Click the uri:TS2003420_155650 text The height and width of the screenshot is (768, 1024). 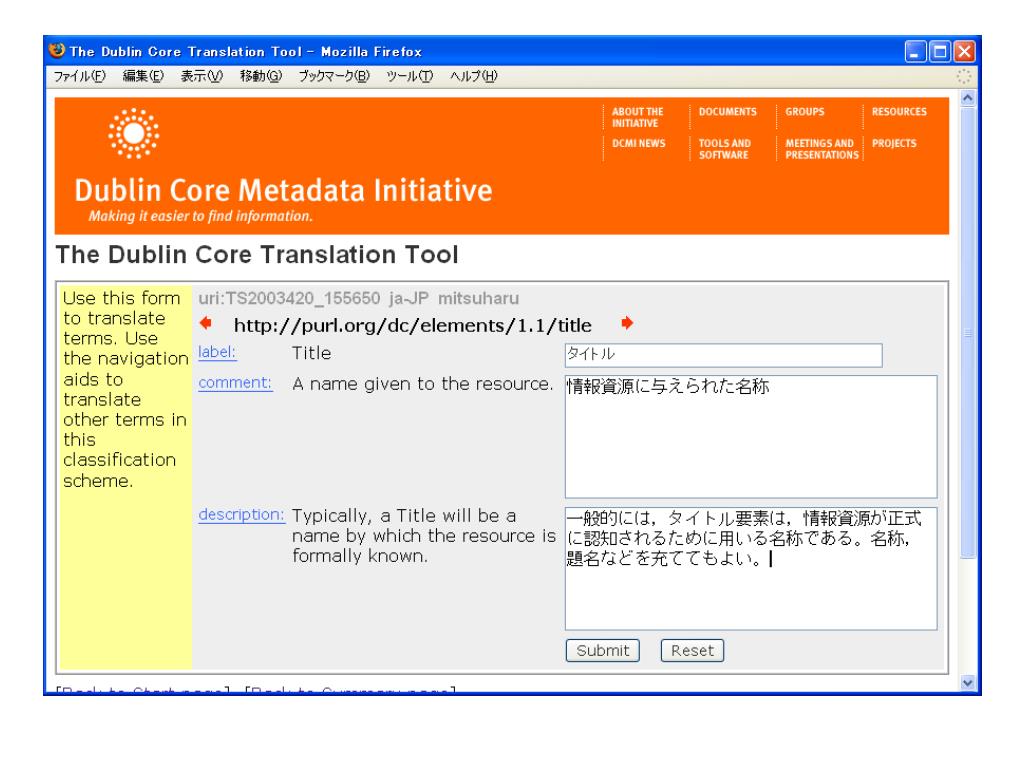point(289,298)
